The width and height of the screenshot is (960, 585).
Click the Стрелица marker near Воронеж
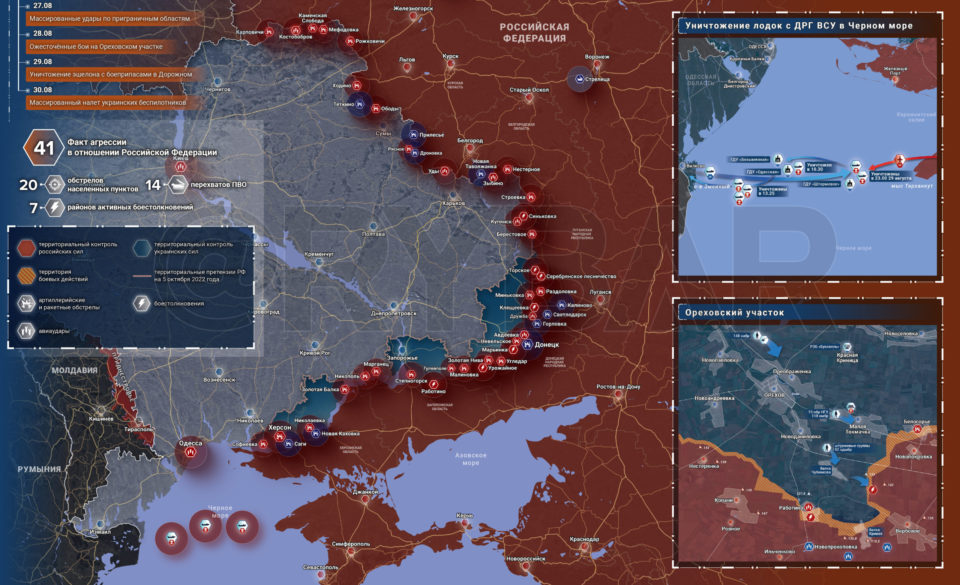pos(579,78)
